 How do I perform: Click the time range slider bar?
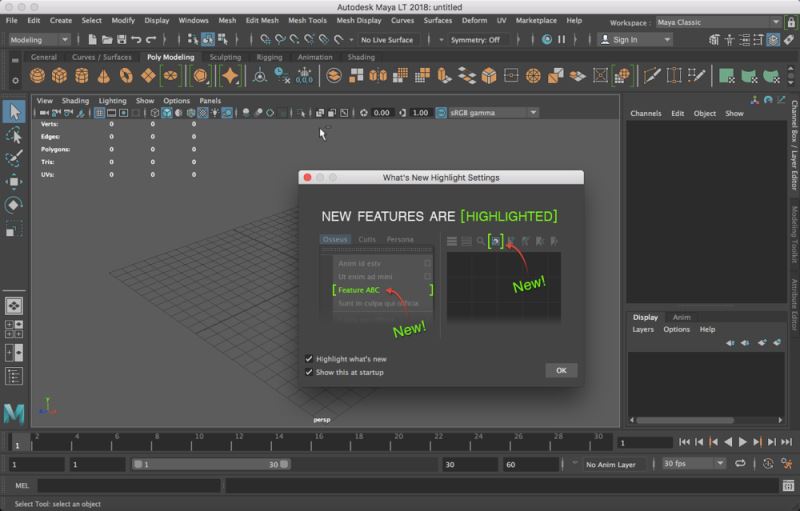tap(211, 464)
